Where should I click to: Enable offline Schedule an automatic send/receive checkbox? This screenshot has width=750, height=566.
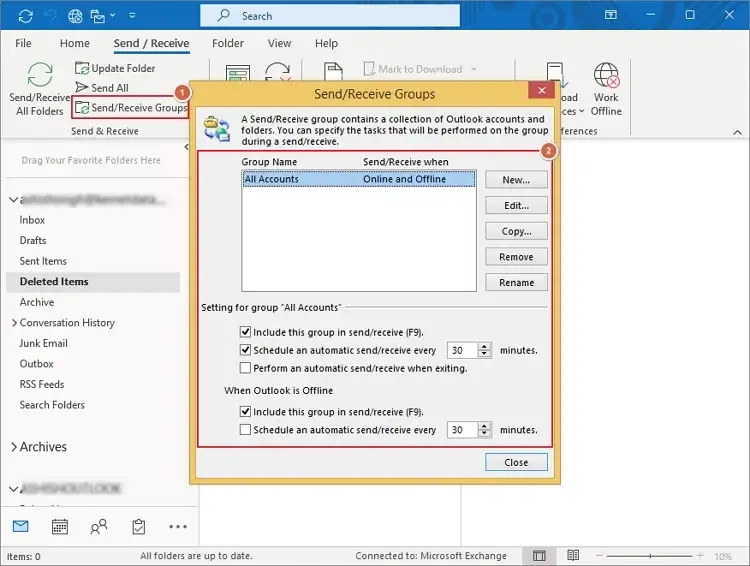coord(246,430)
